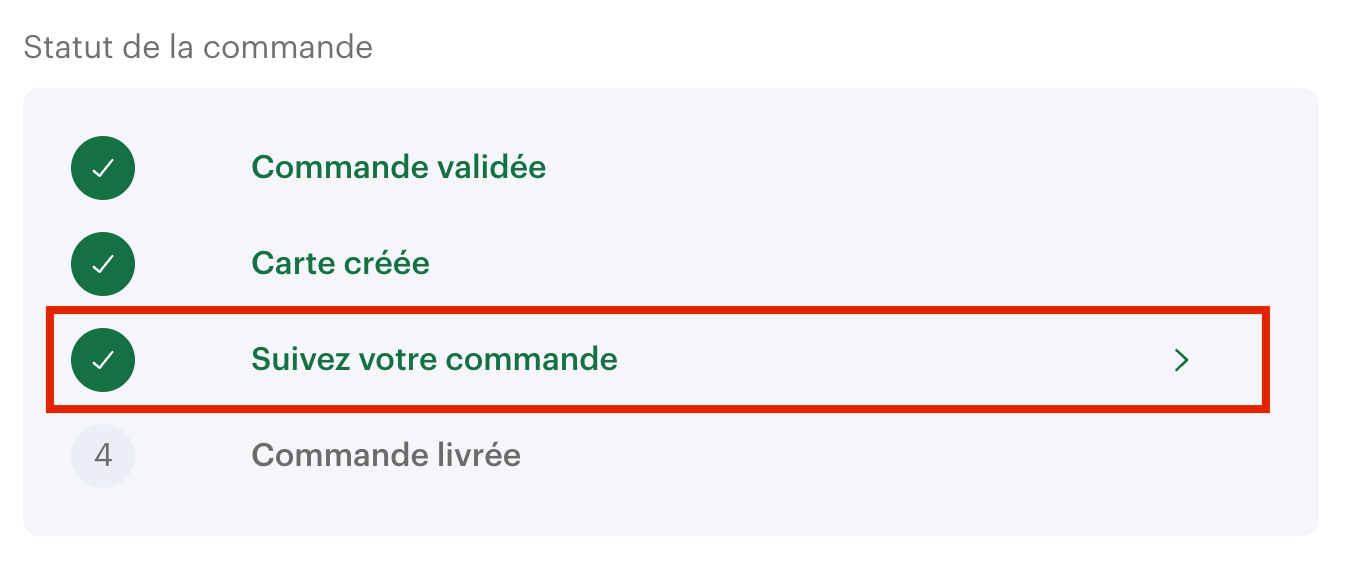Image resolution: width=1345 pixels, height=562 pixels.
Task: Click the word "Suivez" in the third step
Action: [295, 359]
